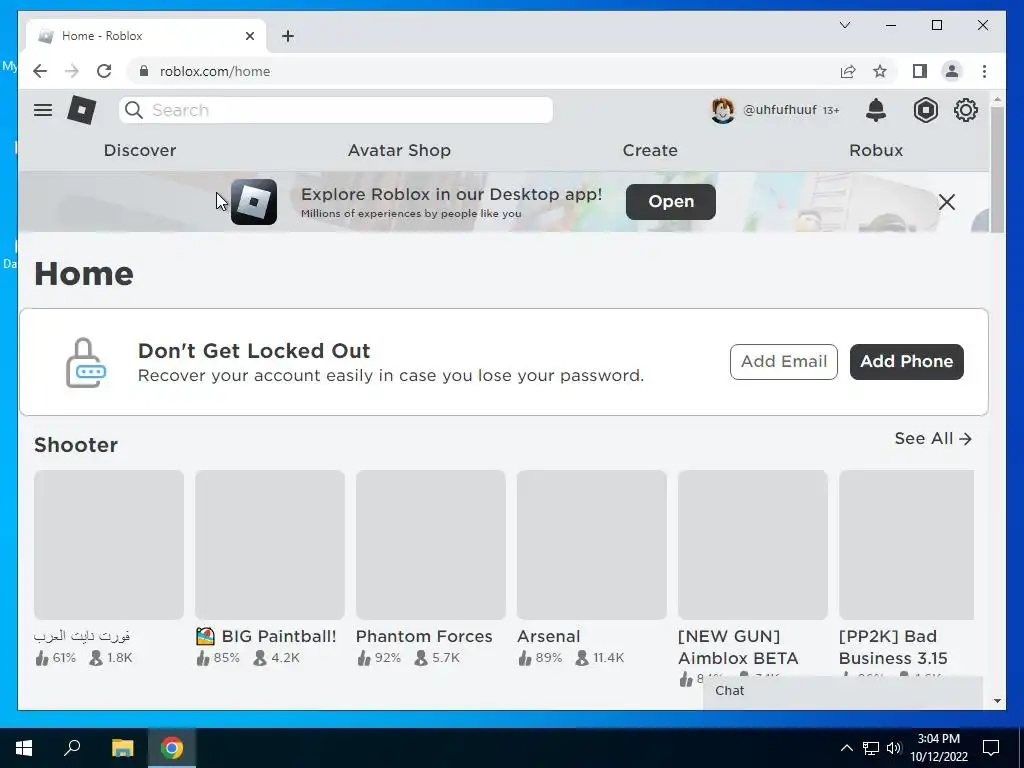Open the Roblox hamburger navigation menu
This screenshot has width=1024, height=768.
tap(43, 110)
